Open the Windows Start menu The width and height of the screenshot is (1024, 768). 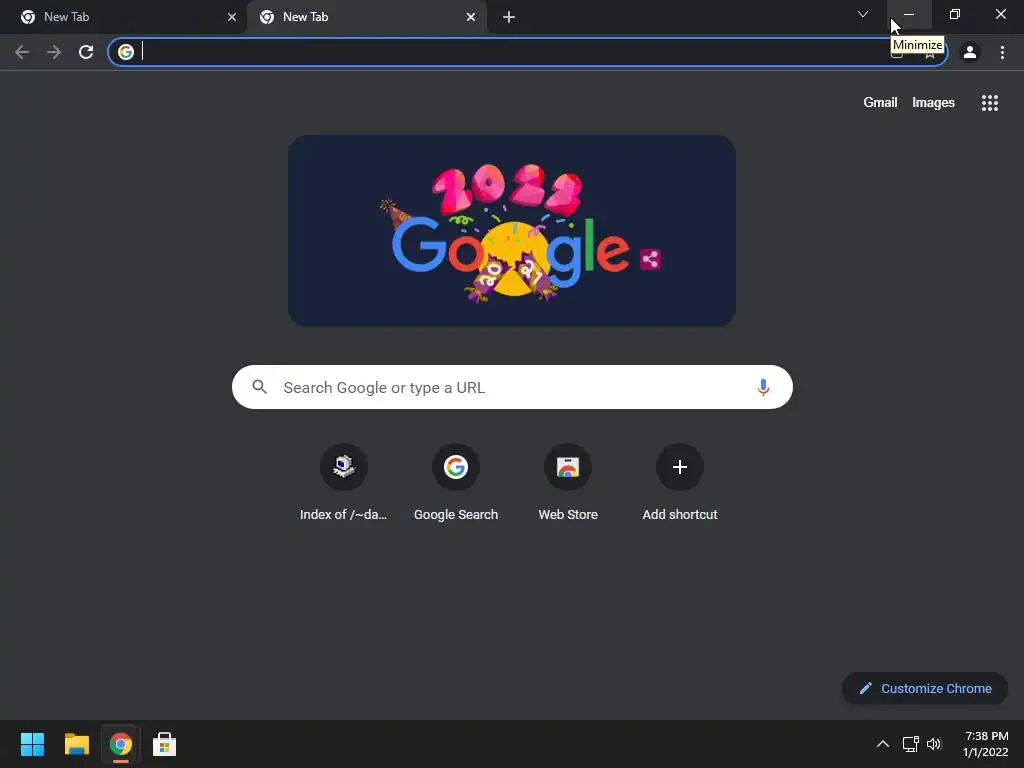point(32,744)
